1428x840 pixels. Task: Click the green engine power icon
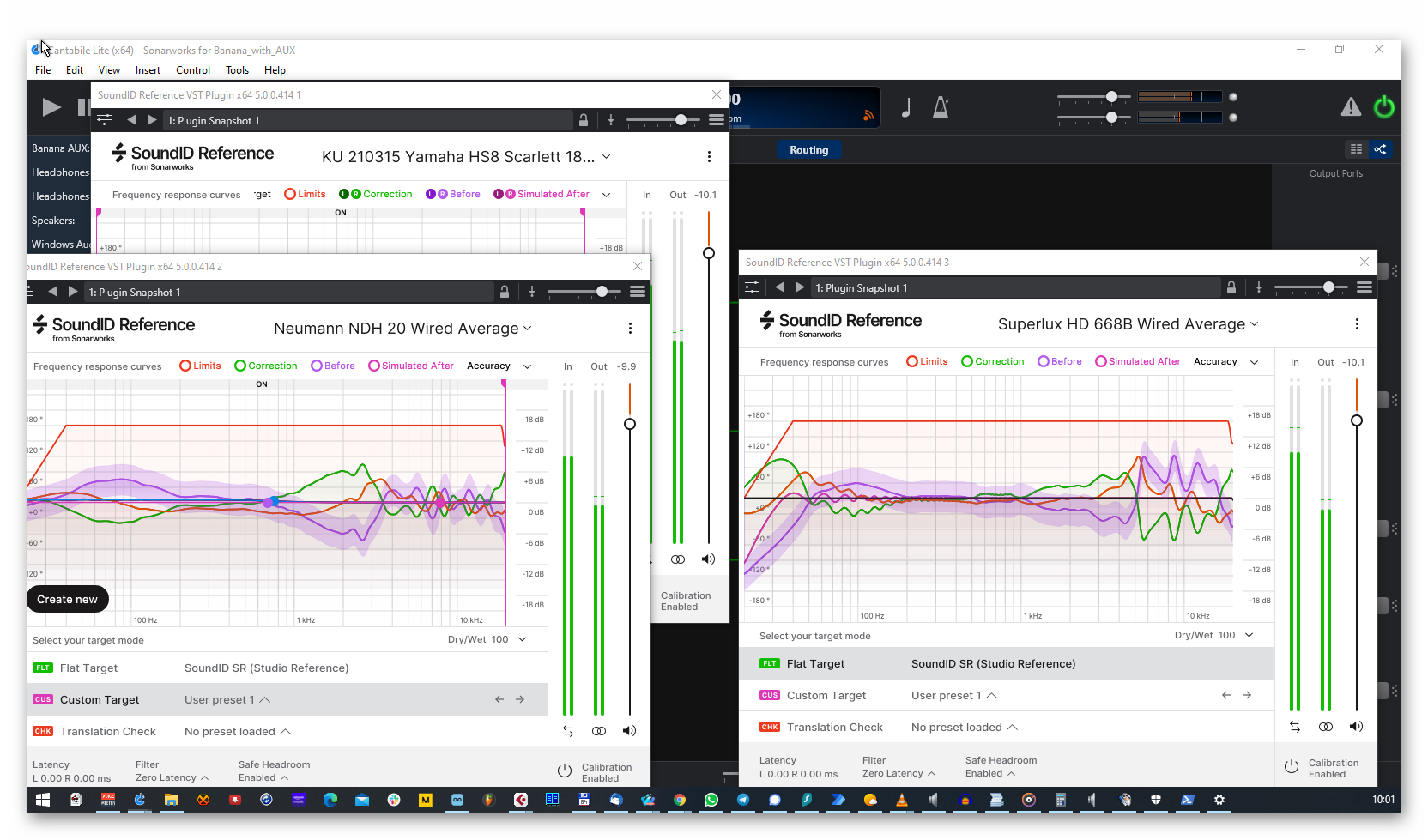[x=1383, y=107]
